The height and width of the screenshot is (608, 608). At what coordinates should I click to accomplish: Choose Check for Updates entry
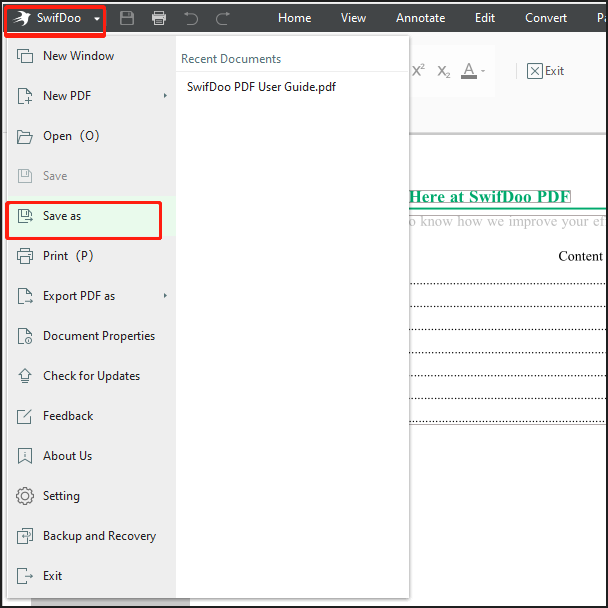92,376
